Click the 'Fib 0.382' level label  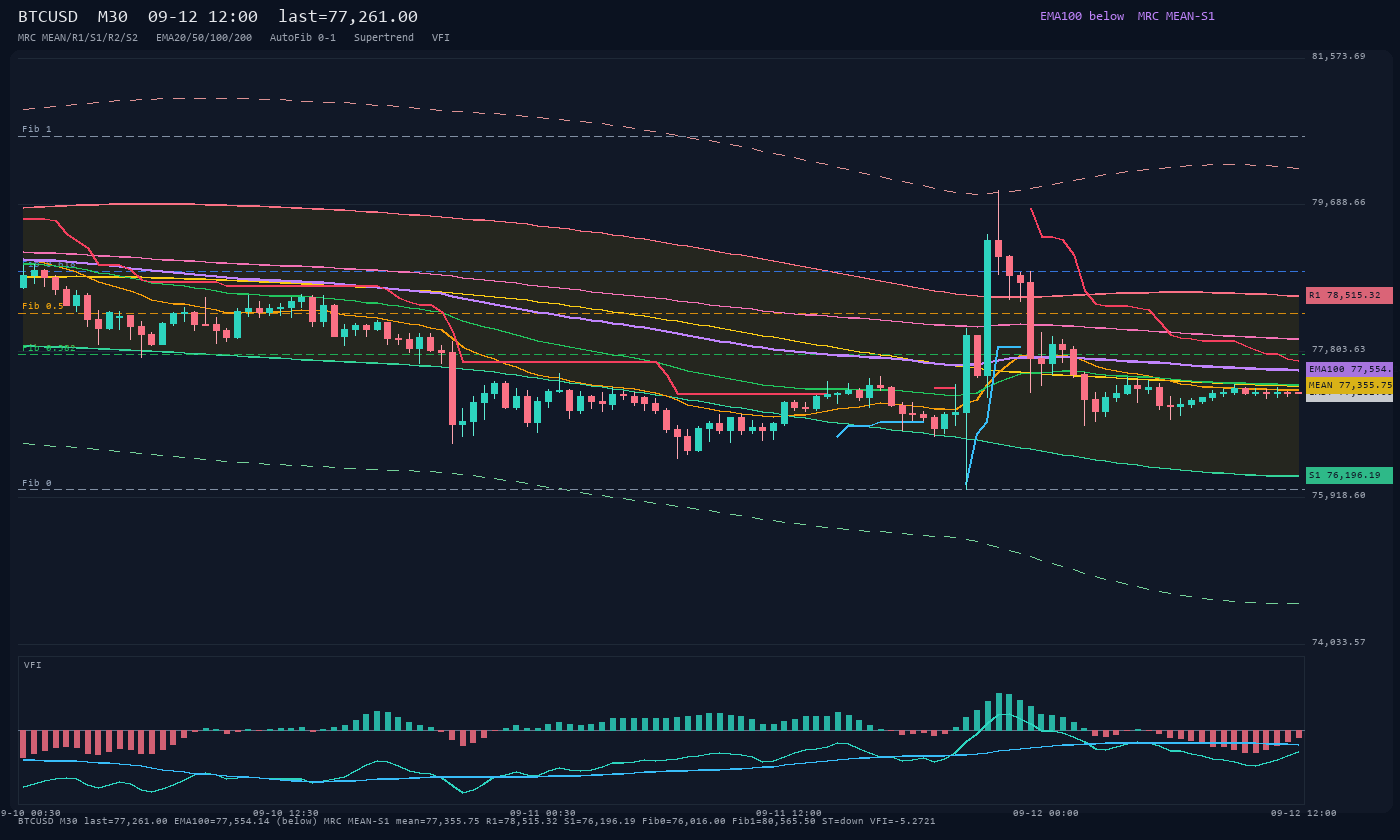(x=49, y=348)
